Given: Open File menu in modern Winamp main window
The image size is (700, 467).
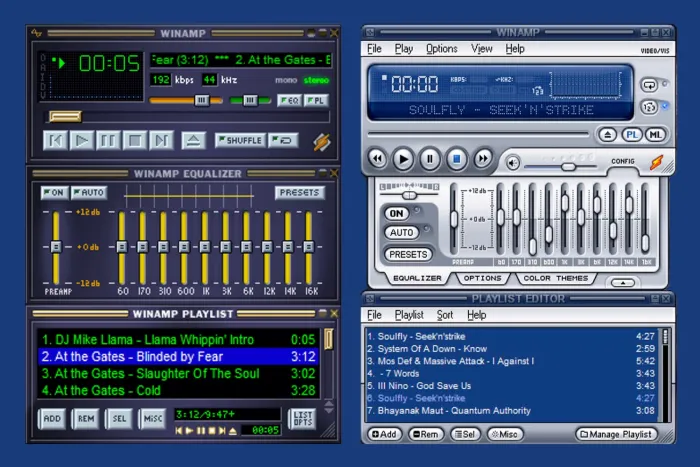Looking at the screenshot, I should tap(374, 49).
